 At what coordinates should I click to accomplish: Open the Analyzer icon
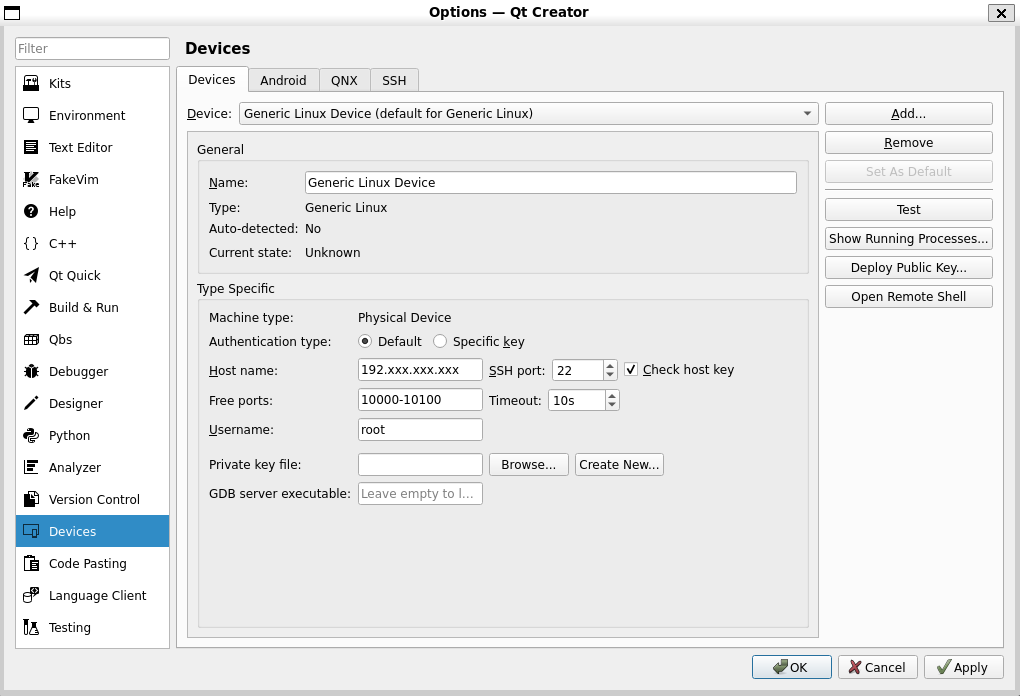[31, 467]
